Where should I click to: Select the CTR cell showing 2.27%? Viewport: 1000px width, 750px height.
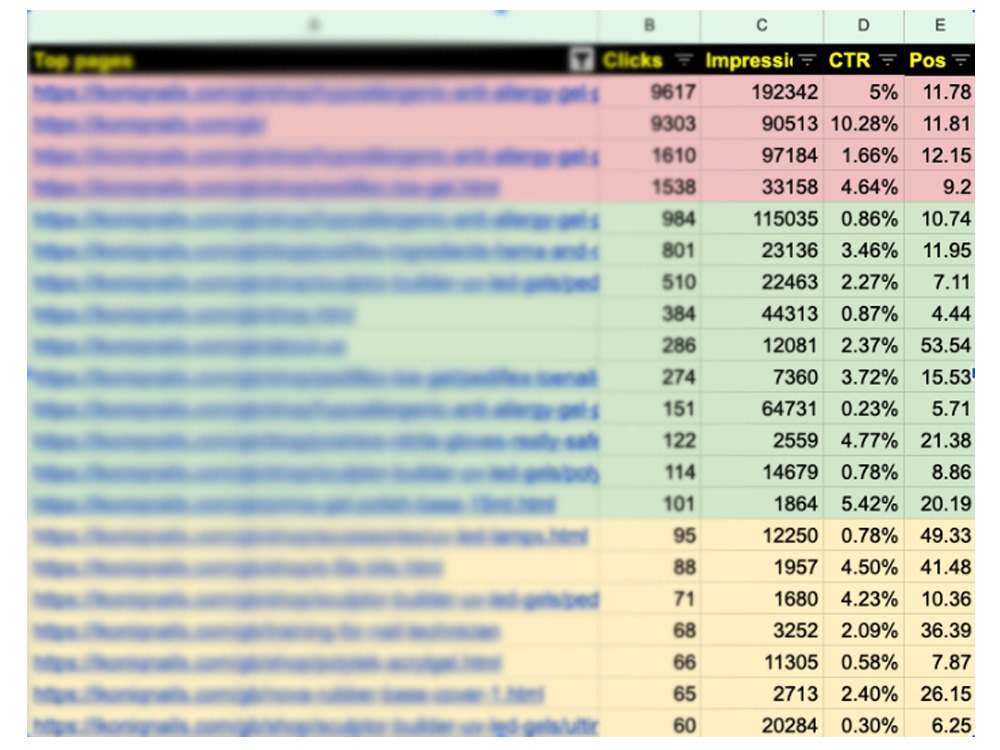[864, 283]
